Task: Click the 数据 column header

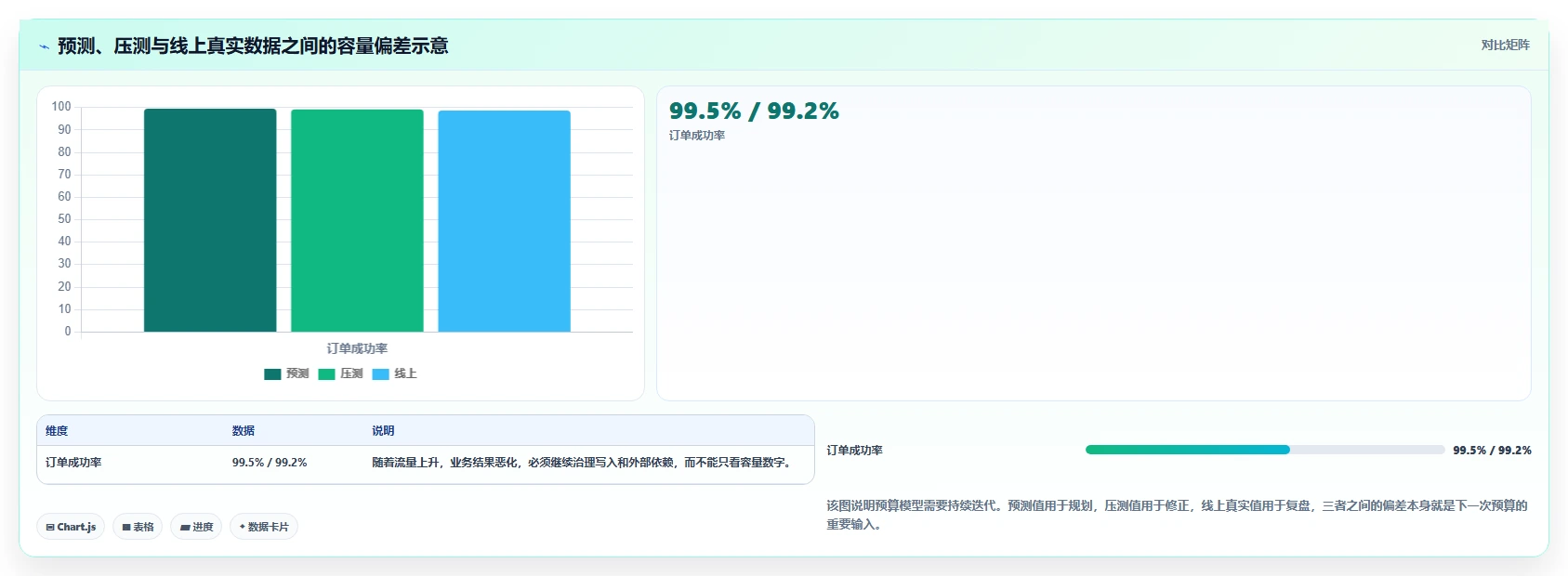Action: (244, 431)
